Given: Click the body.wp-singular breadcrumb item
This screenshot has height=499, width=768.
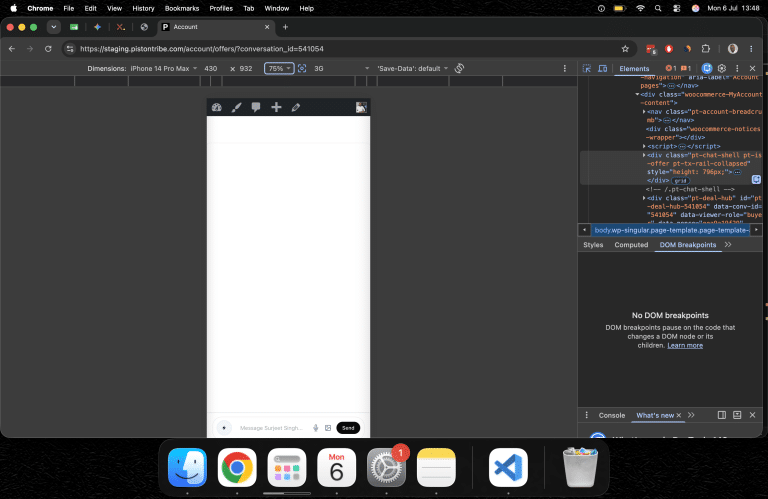Looking at the screenshot, I should (x=672, y=230).
